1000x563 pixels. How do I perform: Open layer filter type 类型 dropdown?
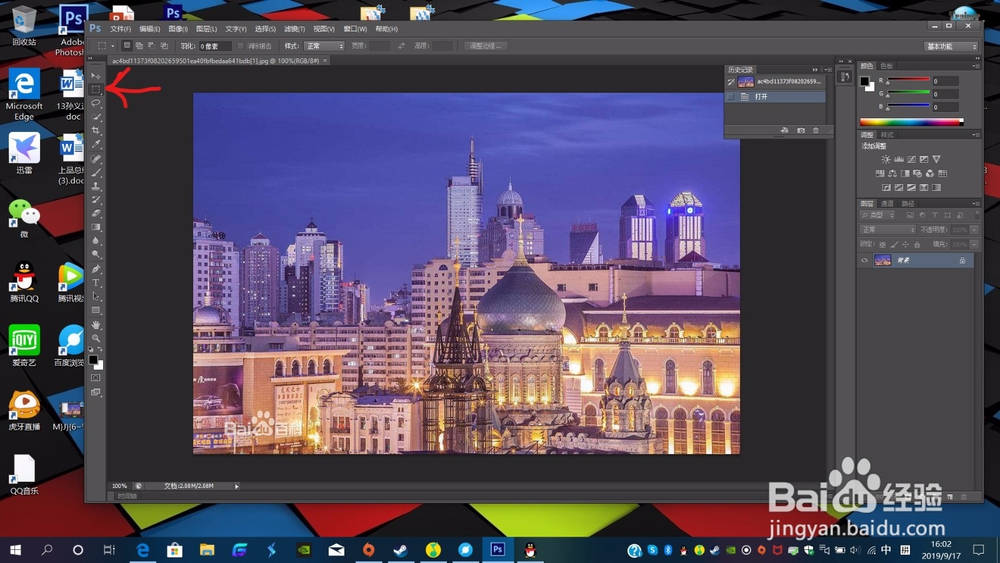click(878, 216)
